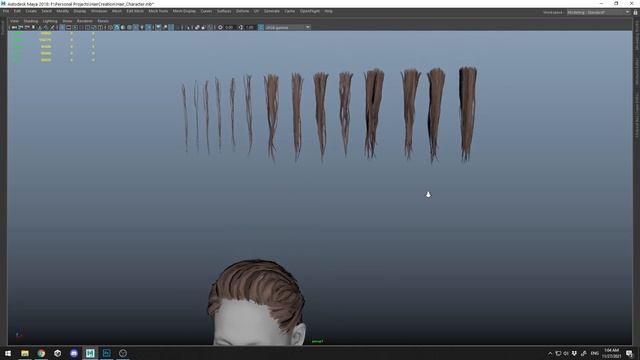The height and width of the screenshot is (360, 640).
Task: Open the viewport Show menu
Action: [x=67, y=21]
